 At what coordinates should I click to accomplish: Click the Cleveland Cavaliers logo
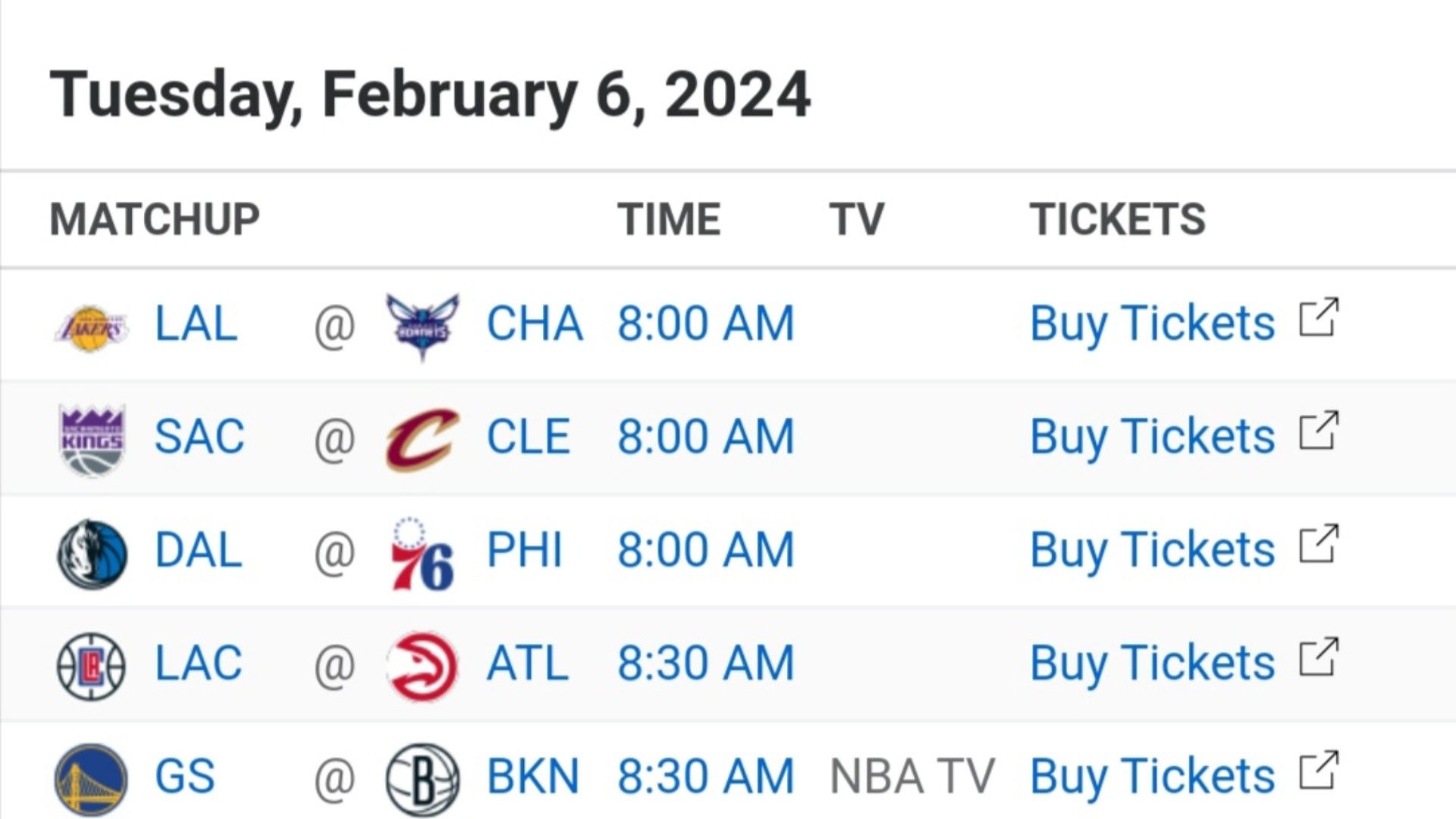[x=422, y=439]
